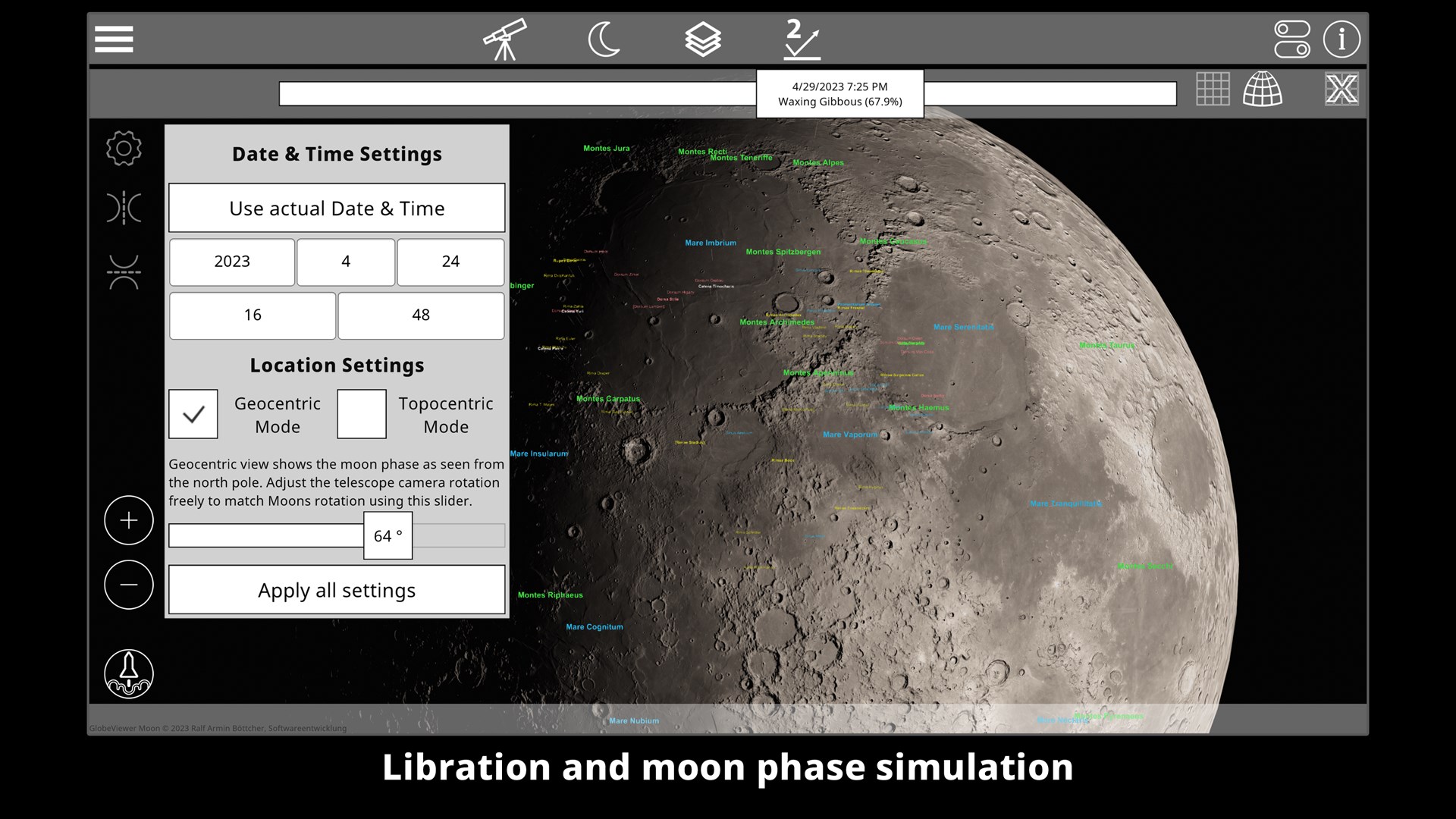Click the date timeline slider marker
The image size is (1456, 819).
(839, 94)
